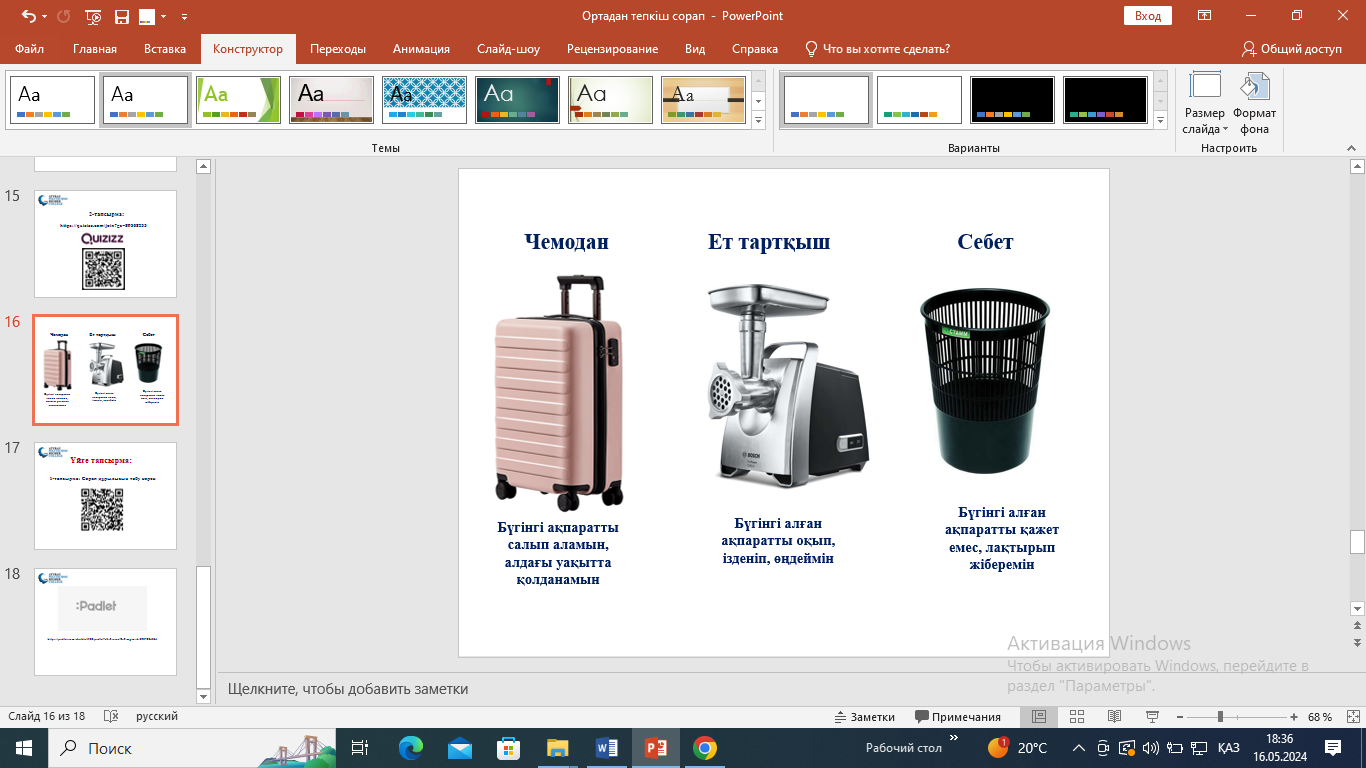The height and width of the screenshot is (768, 1366).
Task: Switch to the Анимация ribbon tab
Action: pos(421,49)
